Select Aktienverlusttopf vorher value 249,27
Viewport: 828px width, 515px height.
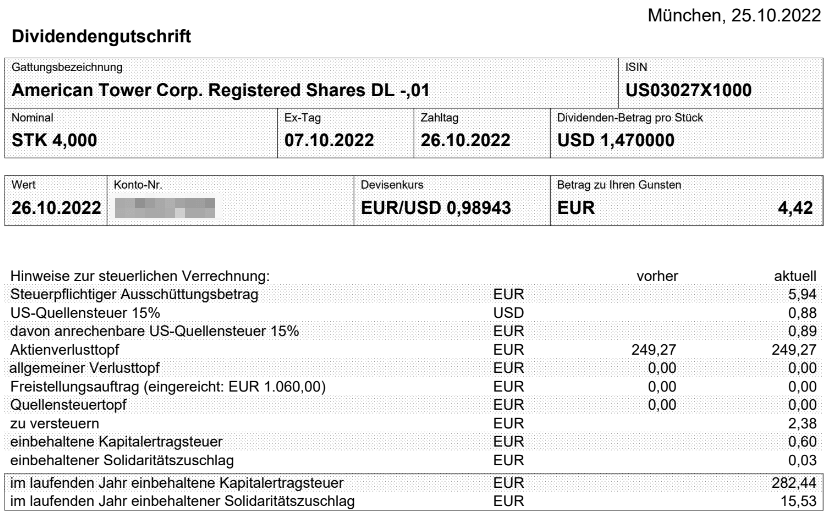pos(654,350)
